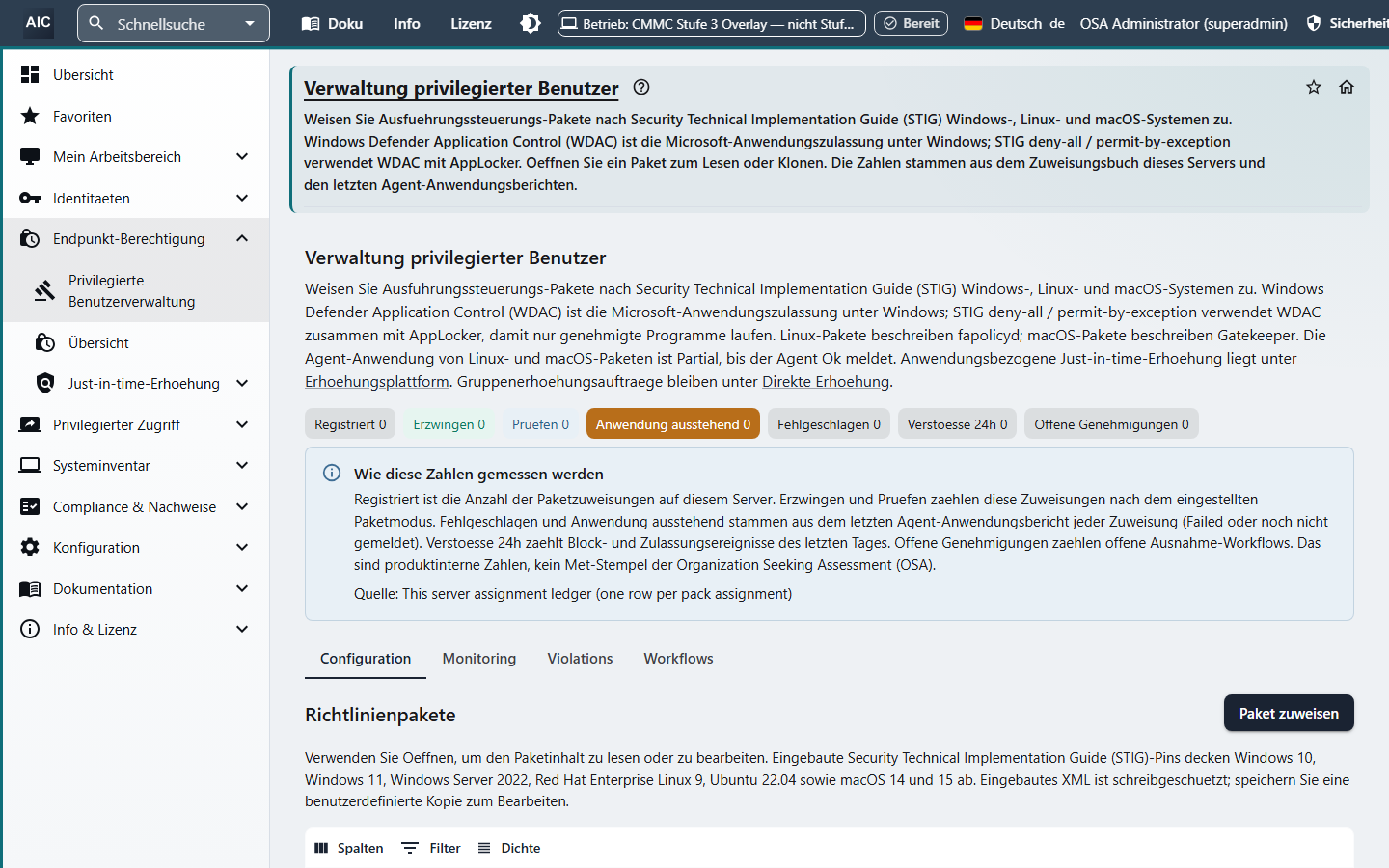Screen dimensions: 1389x868
Task: Open the Dichte density menu
Action: (508, 848)
